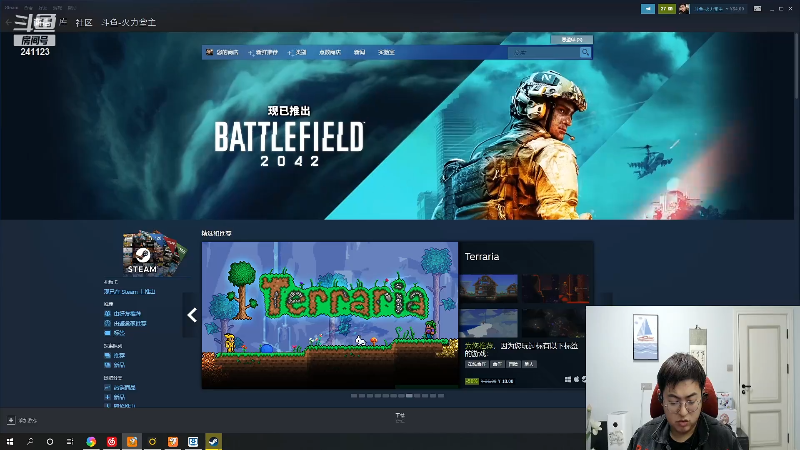
Task: Open the 现已在 Steam 上推出 gift card link
Action: (x=130, y=292)
